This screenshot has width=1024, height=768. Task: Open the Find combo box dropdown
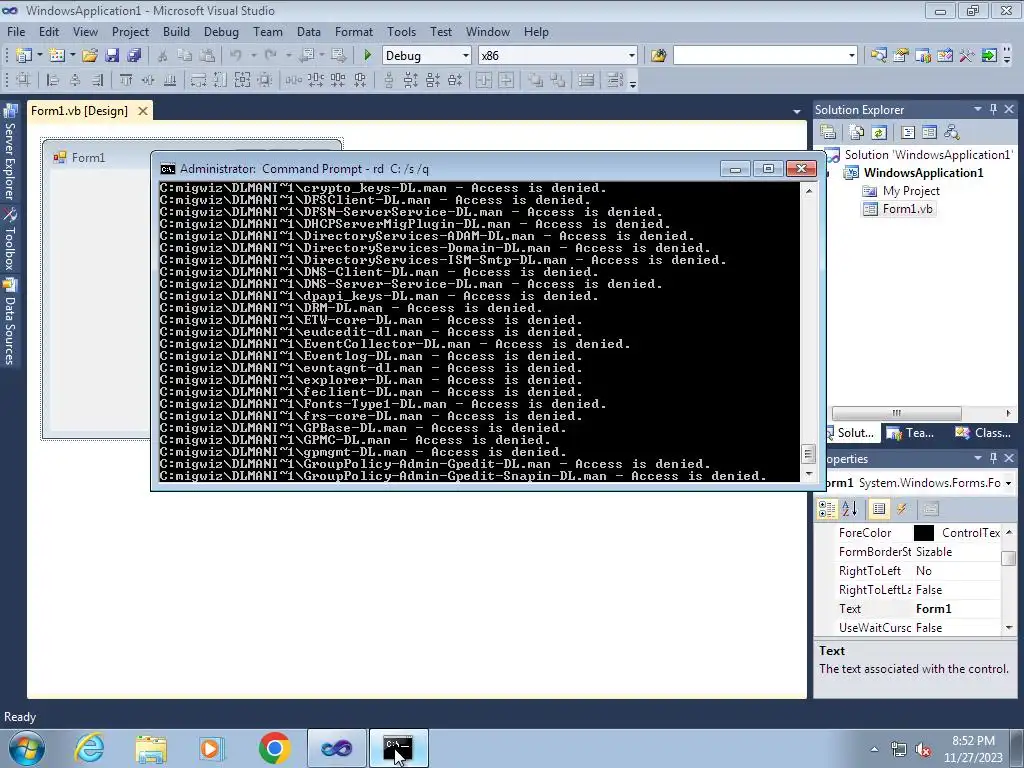(852, 56)
